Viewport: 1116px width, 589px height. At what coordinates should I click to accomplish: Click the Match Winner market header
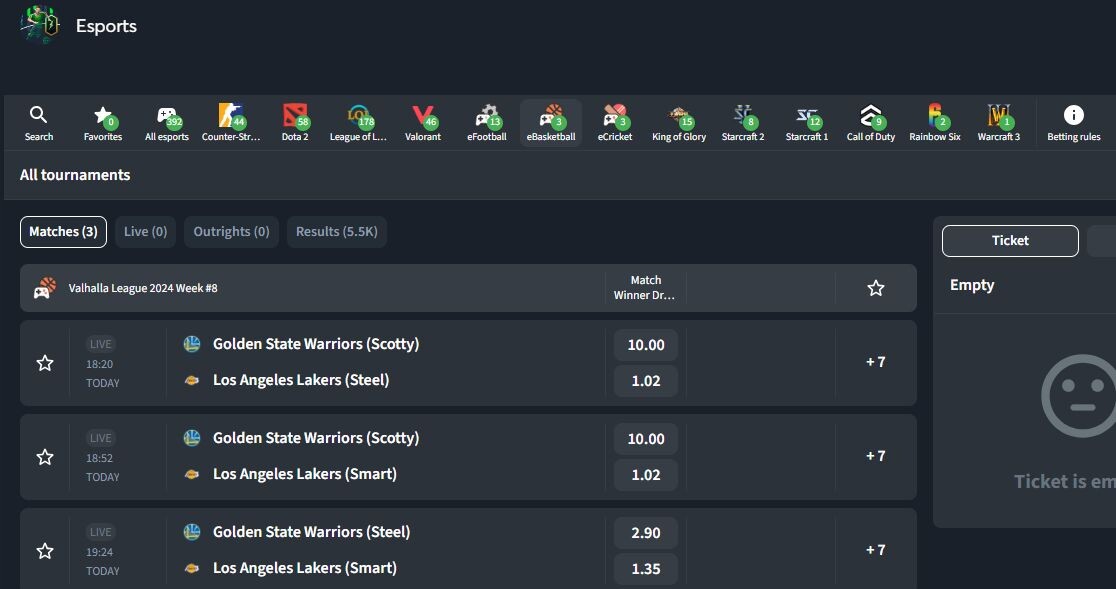click(646, 287)
